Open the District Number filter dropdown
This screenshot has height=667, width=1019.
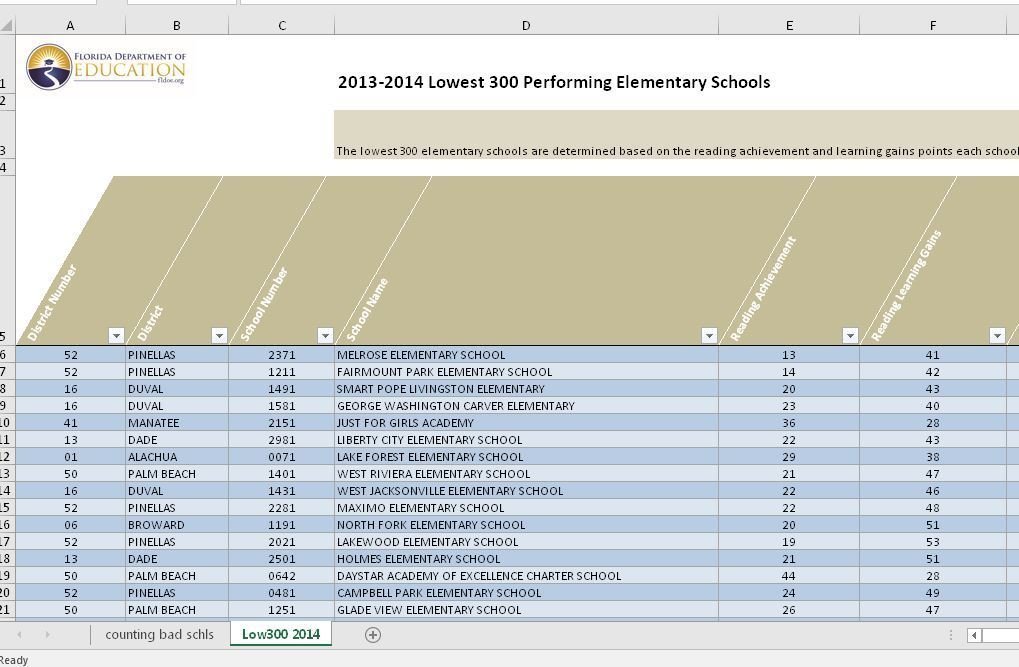[116, 335]
